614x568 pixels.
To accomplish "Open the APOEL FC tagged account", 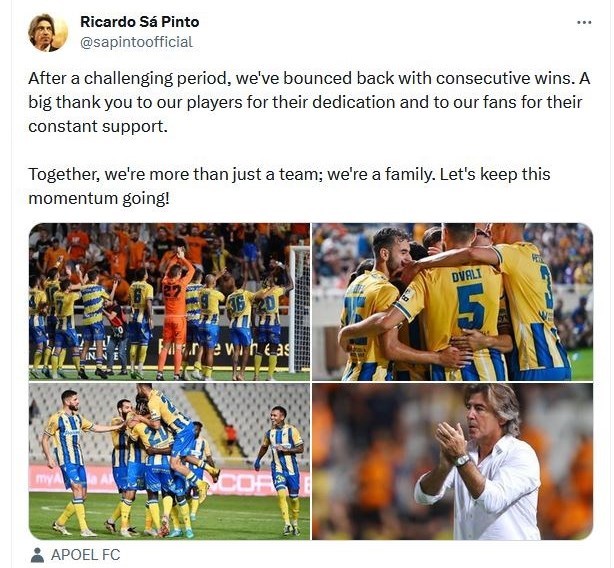I will coord(85,555).
